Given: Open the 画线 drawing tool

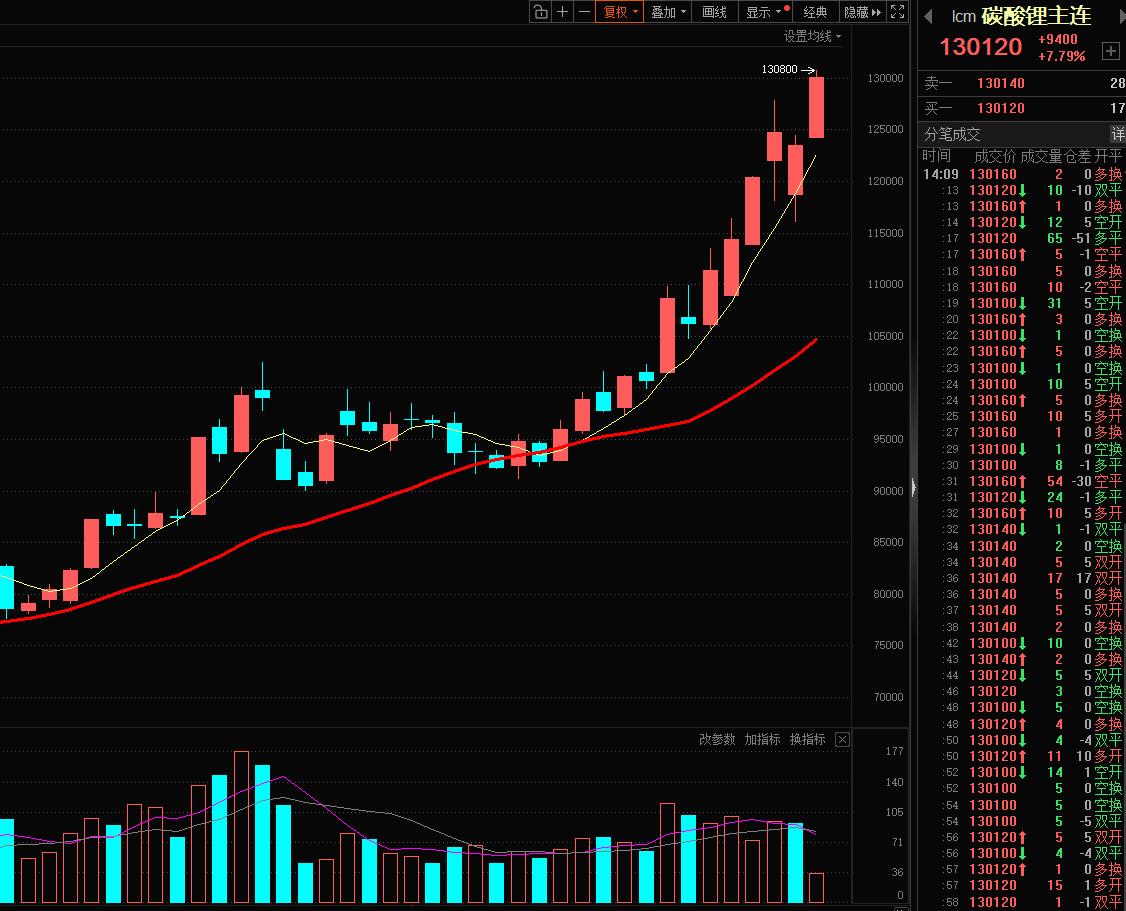Looking at the screenshot, I should [x=713, y=13].
